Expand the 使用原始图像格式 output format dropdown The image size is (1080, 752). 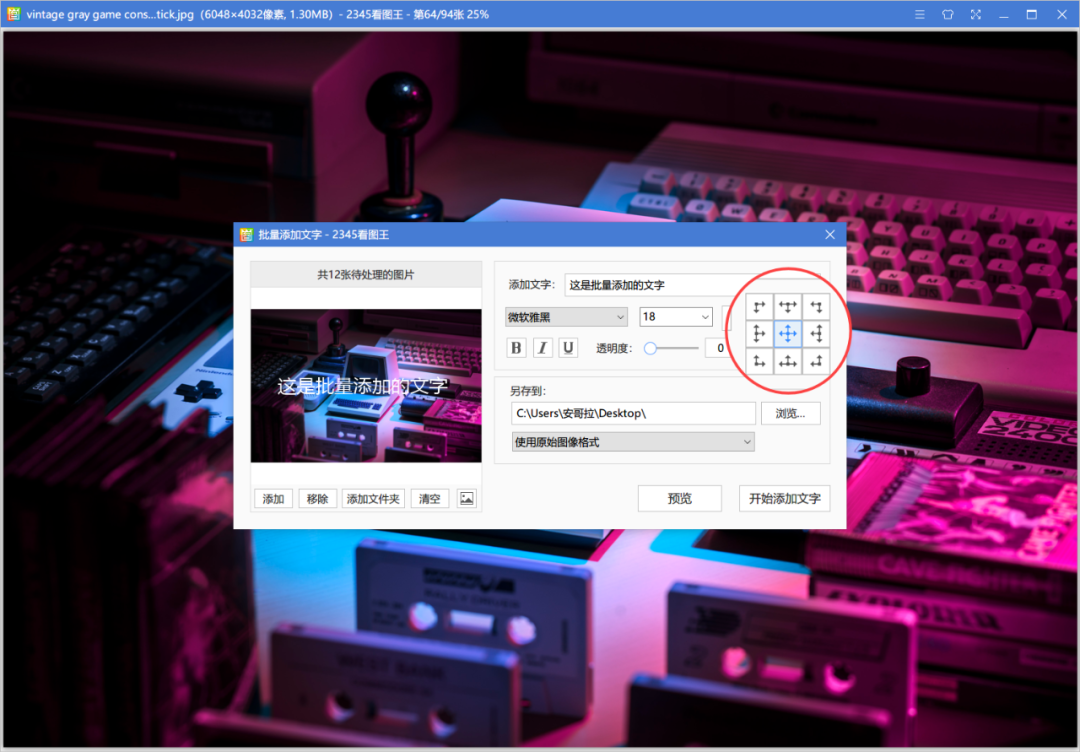pos(632,441)
